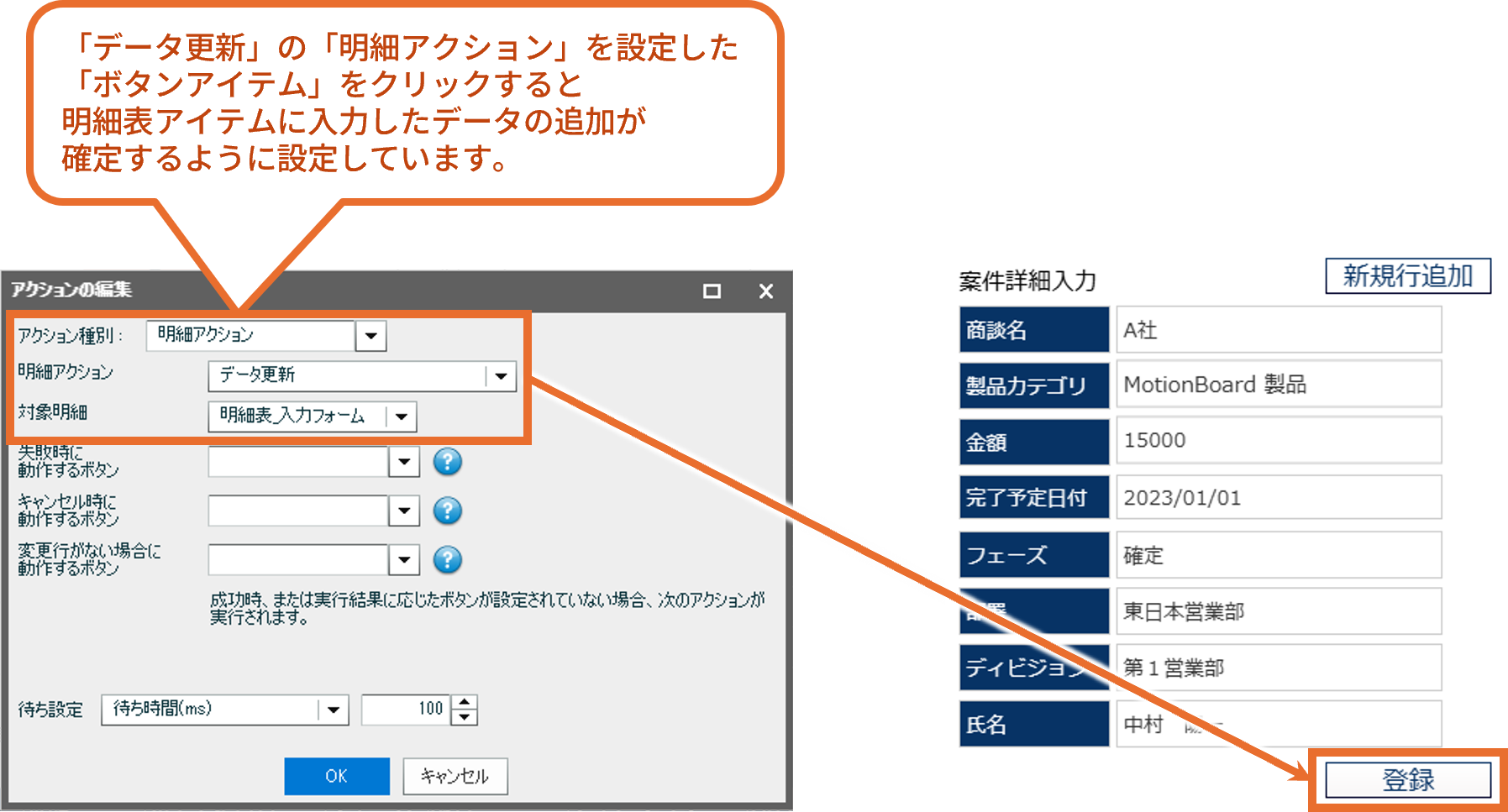Click help icon beside キャンセル時に動作するボタン
1508x812 pixels.
[x=448, y=511]
